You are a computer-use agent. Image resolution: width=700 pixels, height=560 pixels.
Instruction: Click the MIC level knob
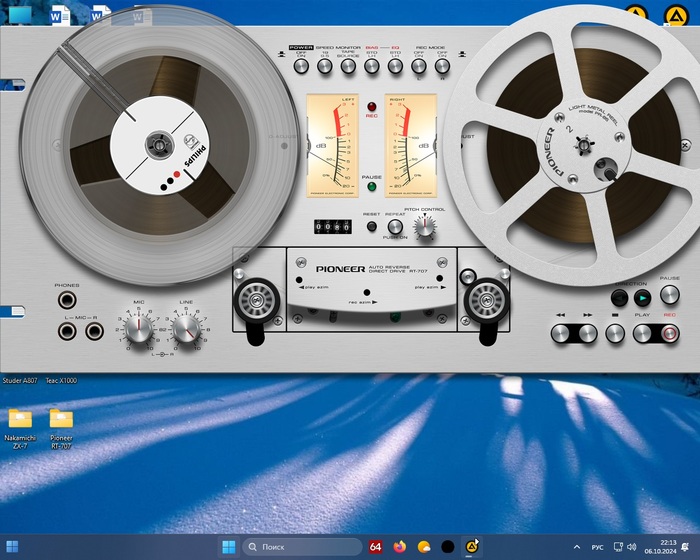click(139, 329)
